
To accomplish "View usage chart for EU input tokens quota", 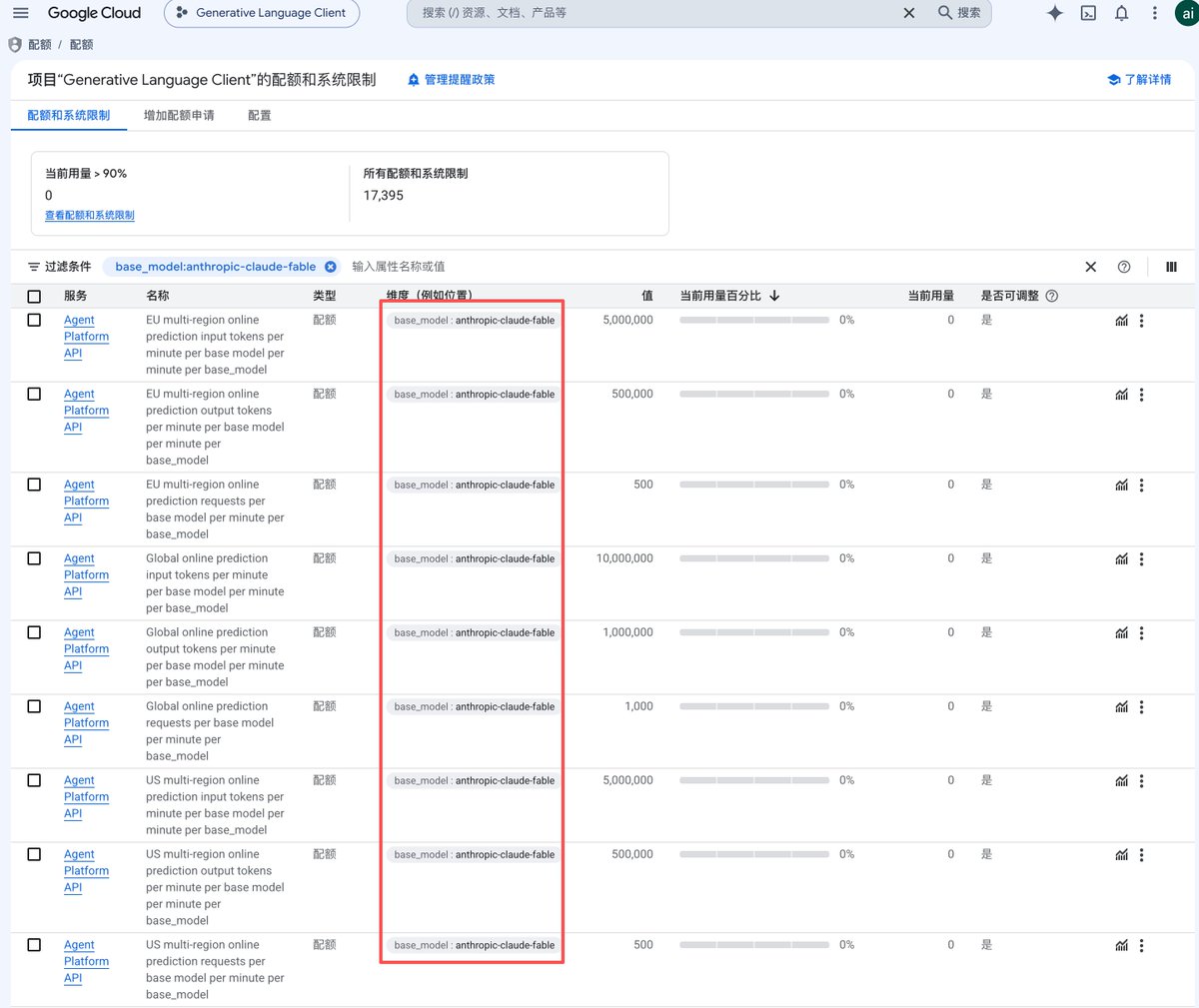I will click(1122, 321).
